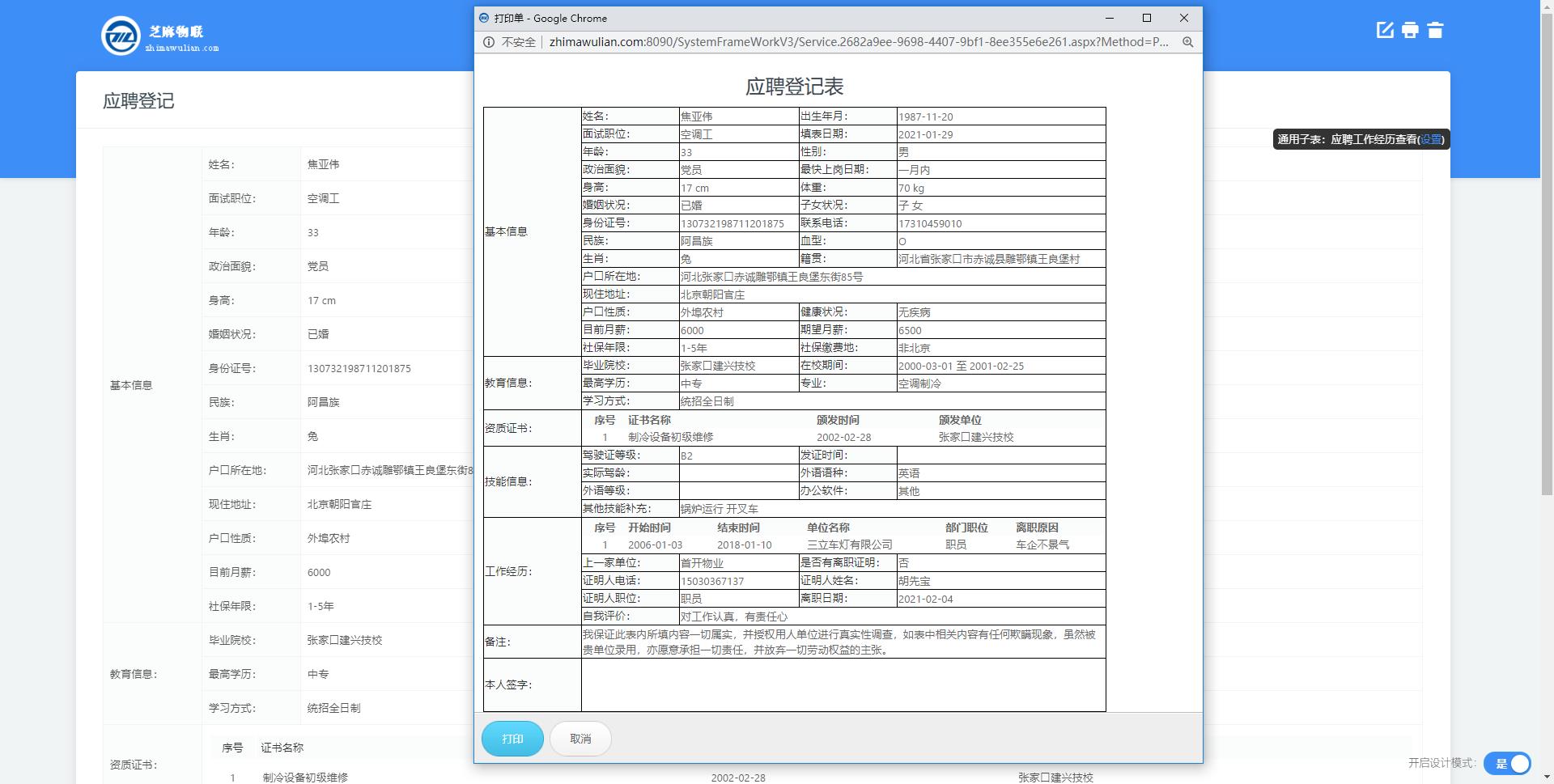Click the Zhima Wulian logo
The image size is (1554, 784).
159,36
